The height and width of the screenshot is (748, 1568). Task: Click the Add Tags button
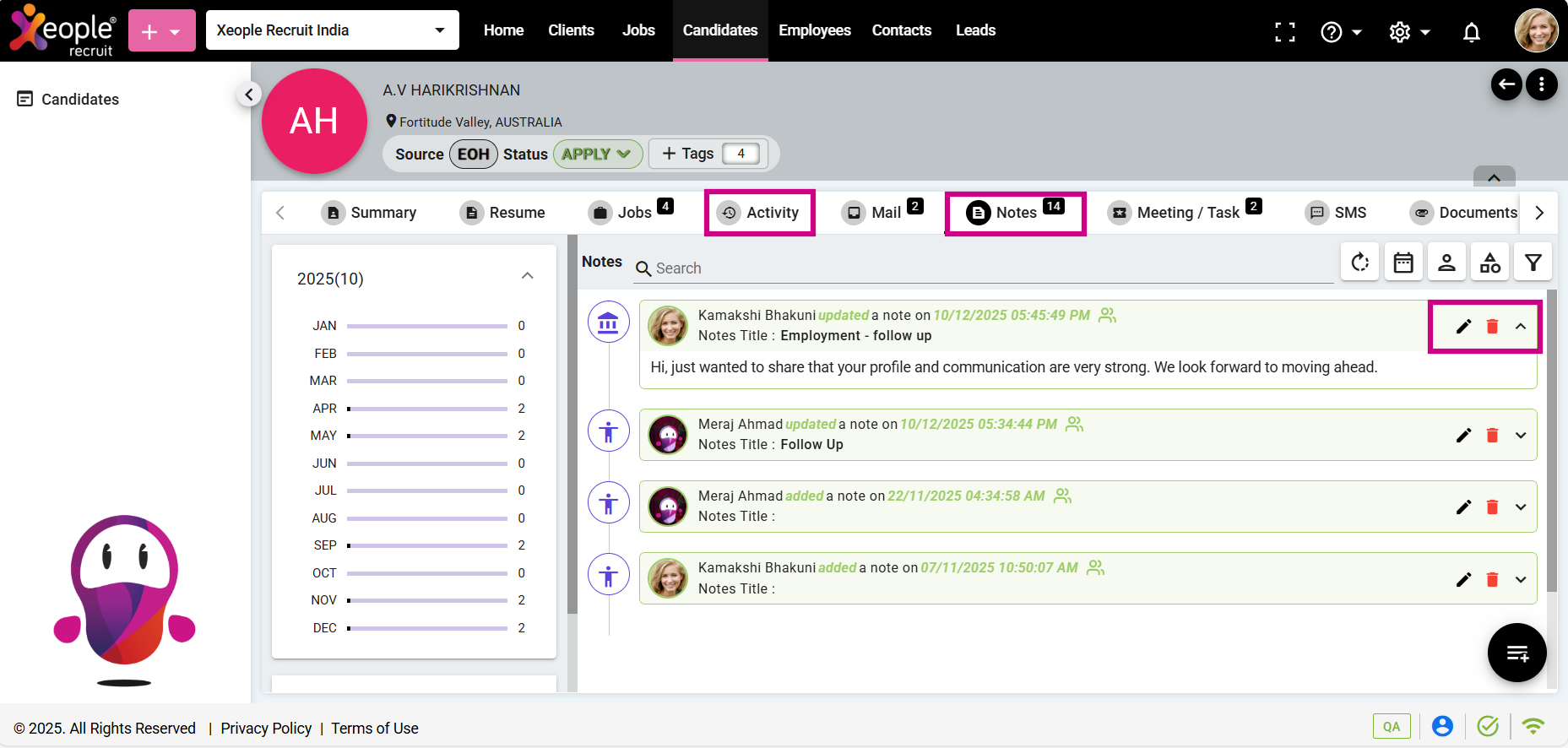[x=688, y=154]
